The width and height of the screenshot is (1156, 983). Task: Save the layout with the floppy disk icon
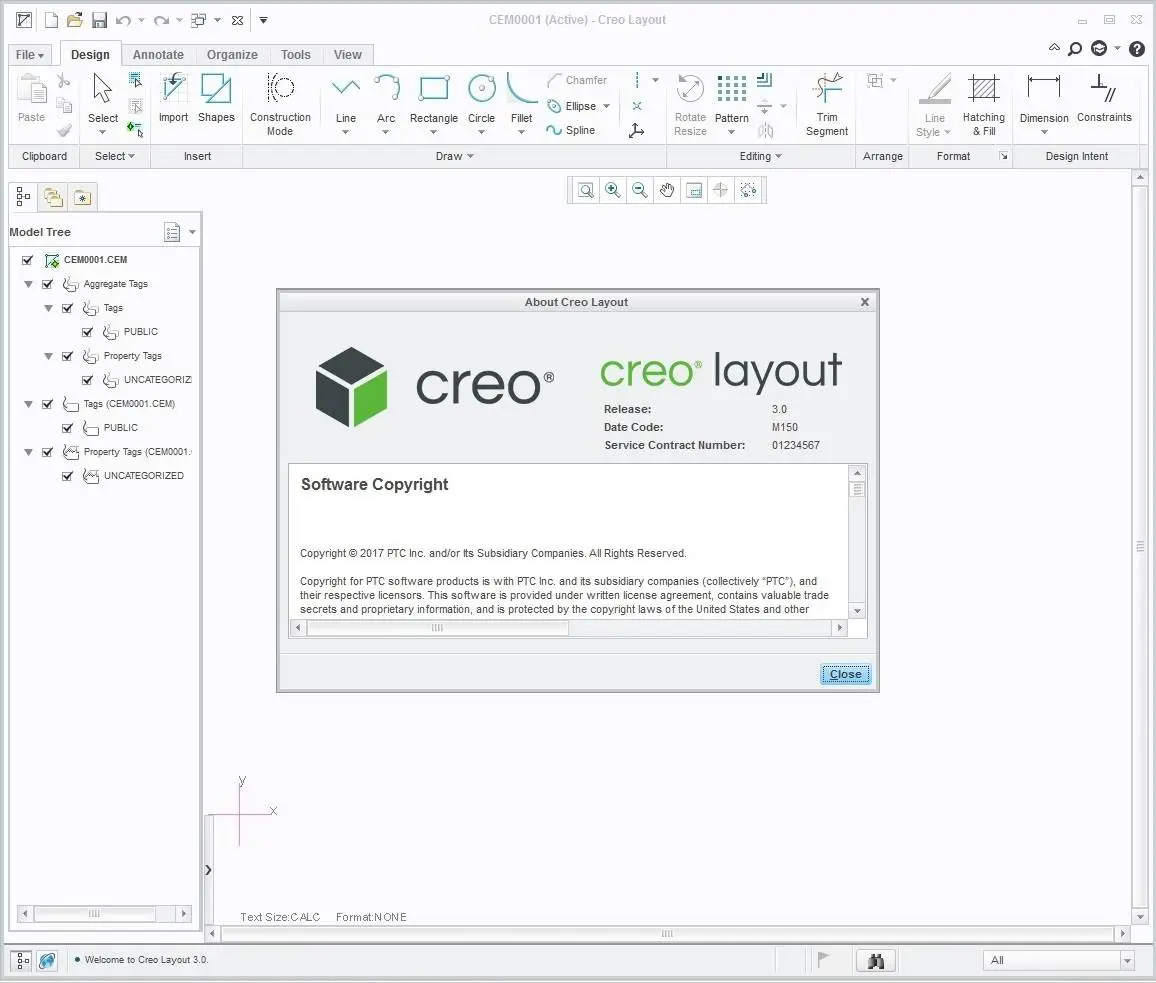99,20
